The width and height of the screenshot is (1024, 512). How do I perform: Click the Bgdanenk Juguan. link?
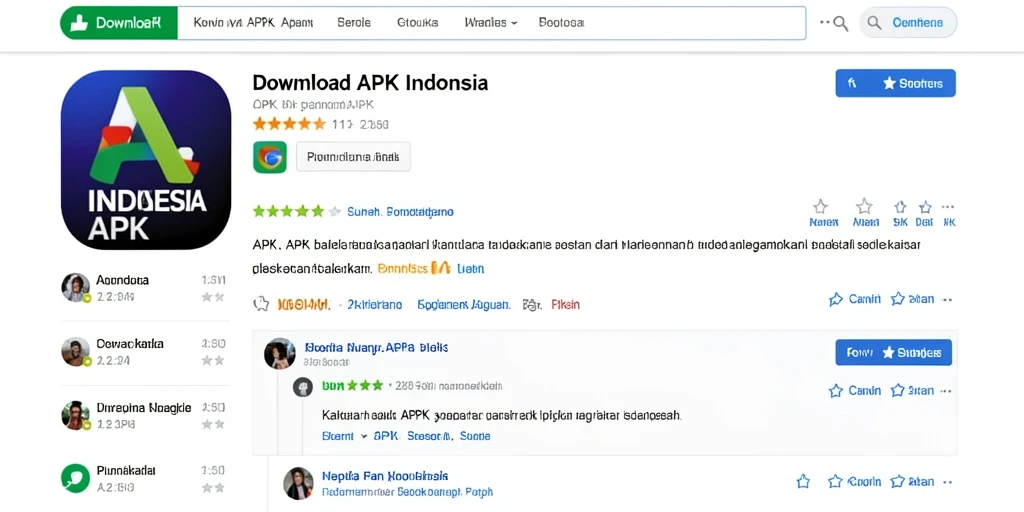pyautogui.click(x=464, y=304)
